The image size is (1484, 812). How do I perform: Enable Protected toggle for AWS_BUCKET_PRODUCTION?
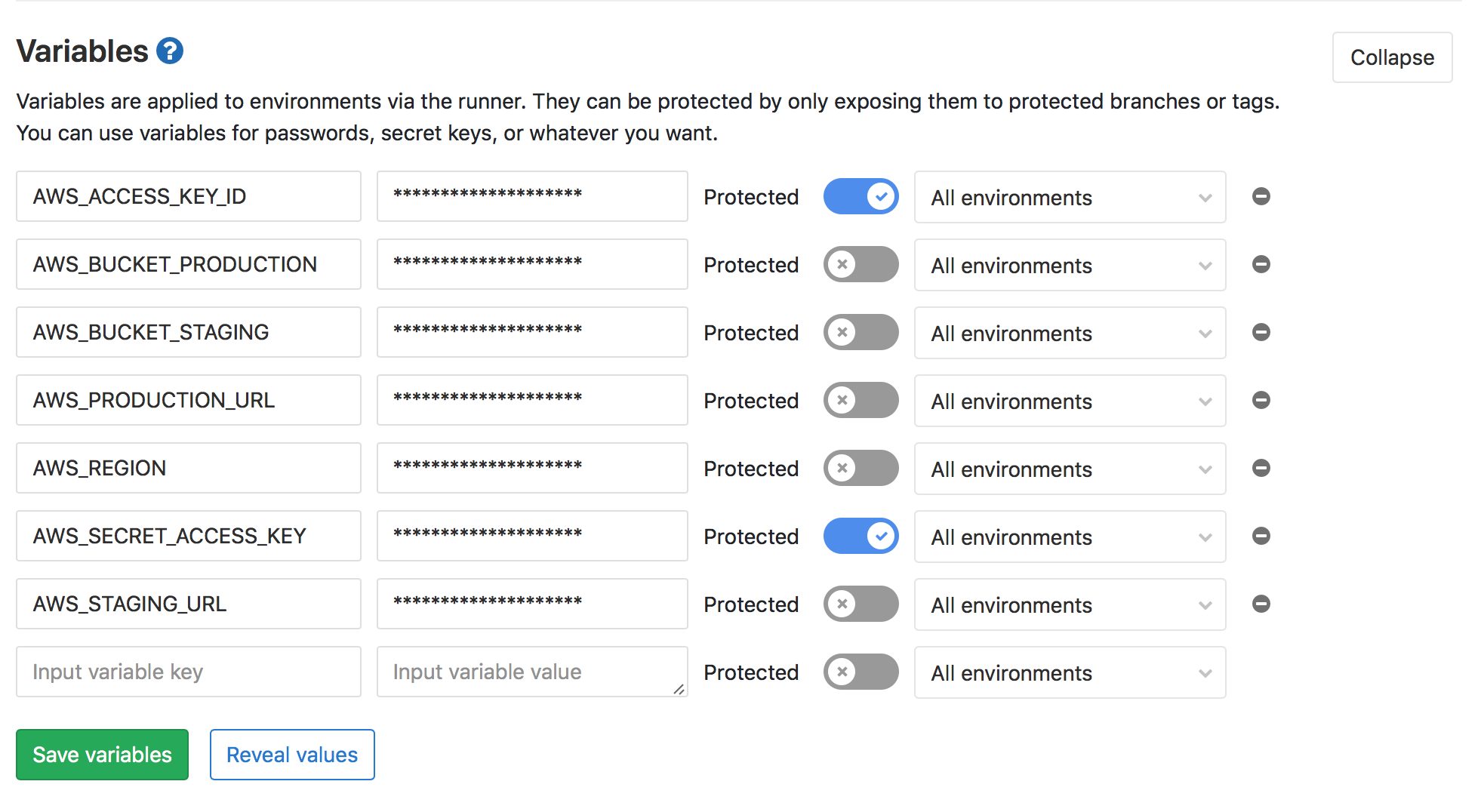coord(861,264)
